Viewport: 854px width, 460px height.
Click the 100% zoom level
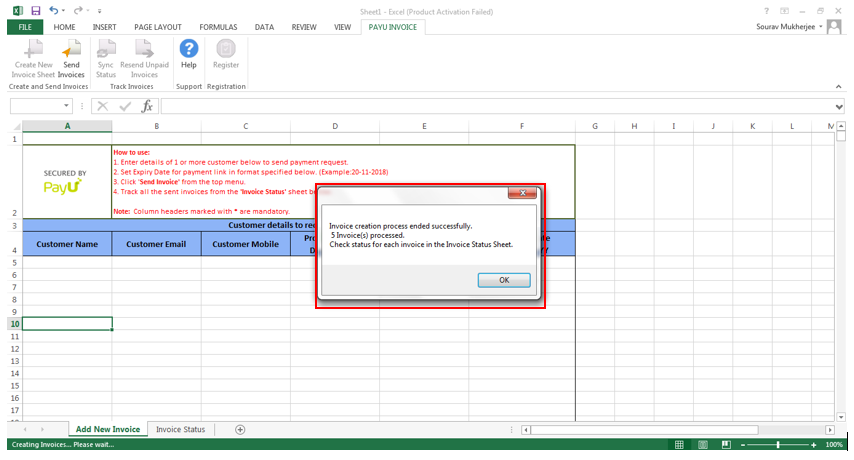coord(834,445)
